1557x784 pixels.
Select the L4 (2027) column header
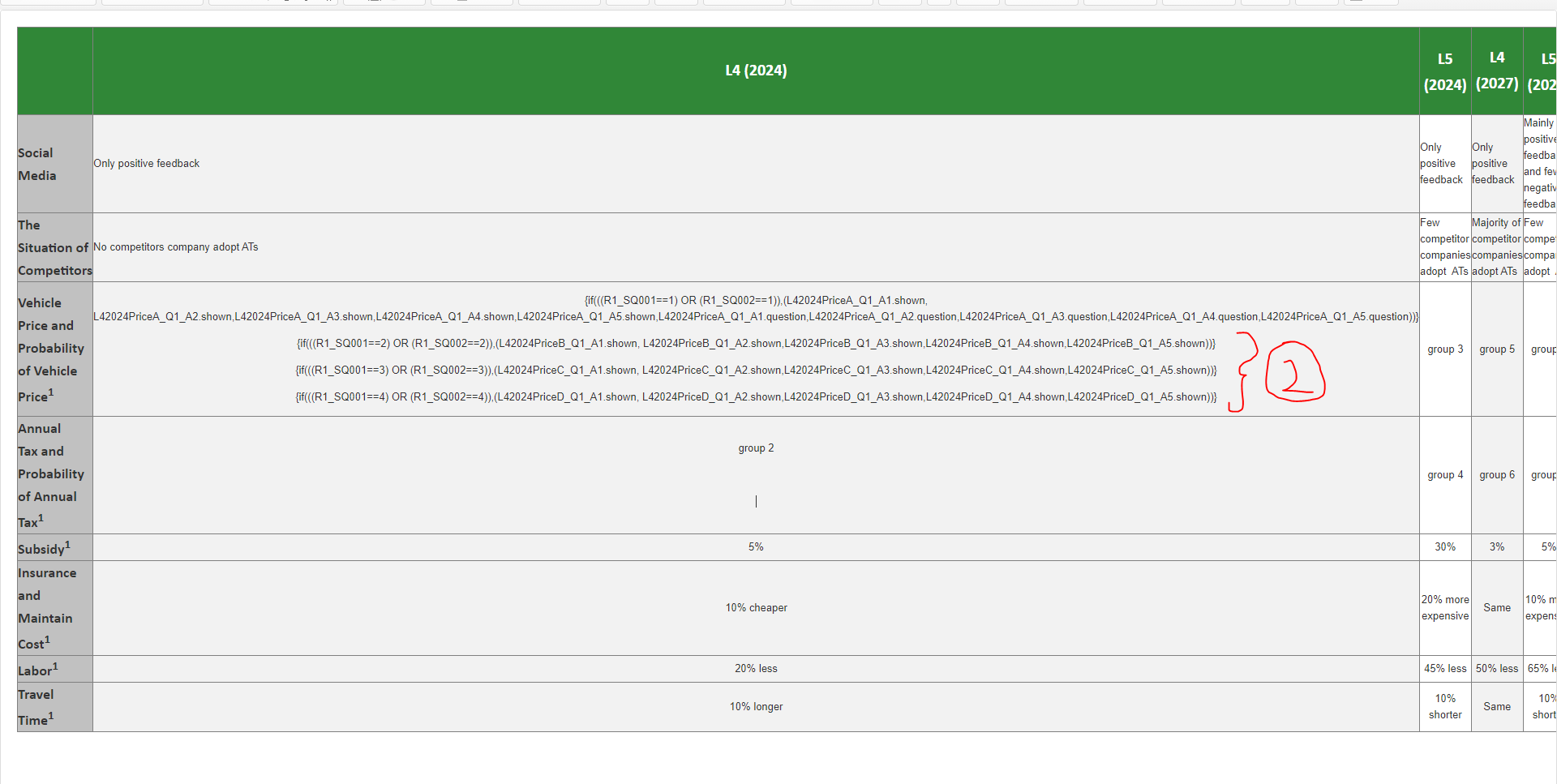tap(1496, 71)
